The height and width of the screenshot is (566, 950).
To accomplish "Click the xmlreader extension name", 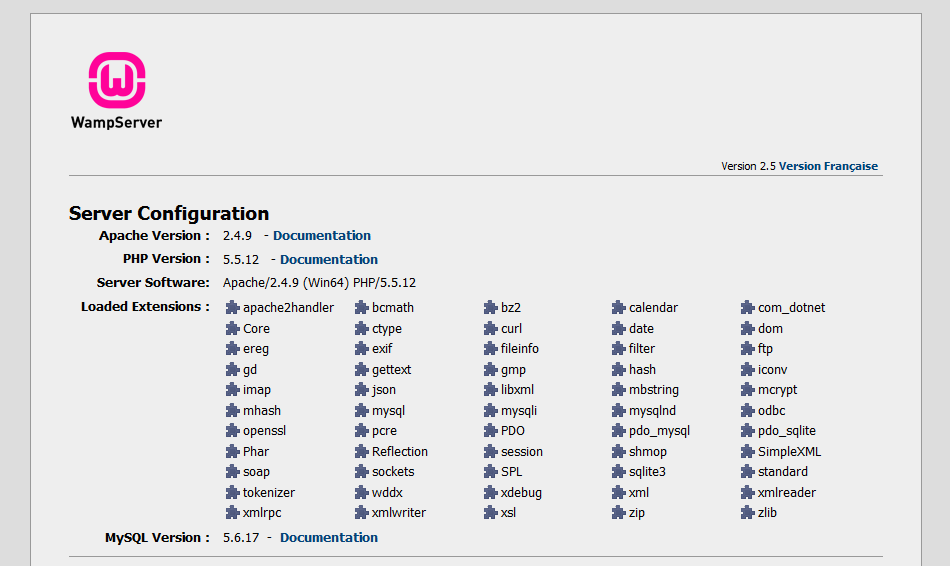I will click(787, 493).
